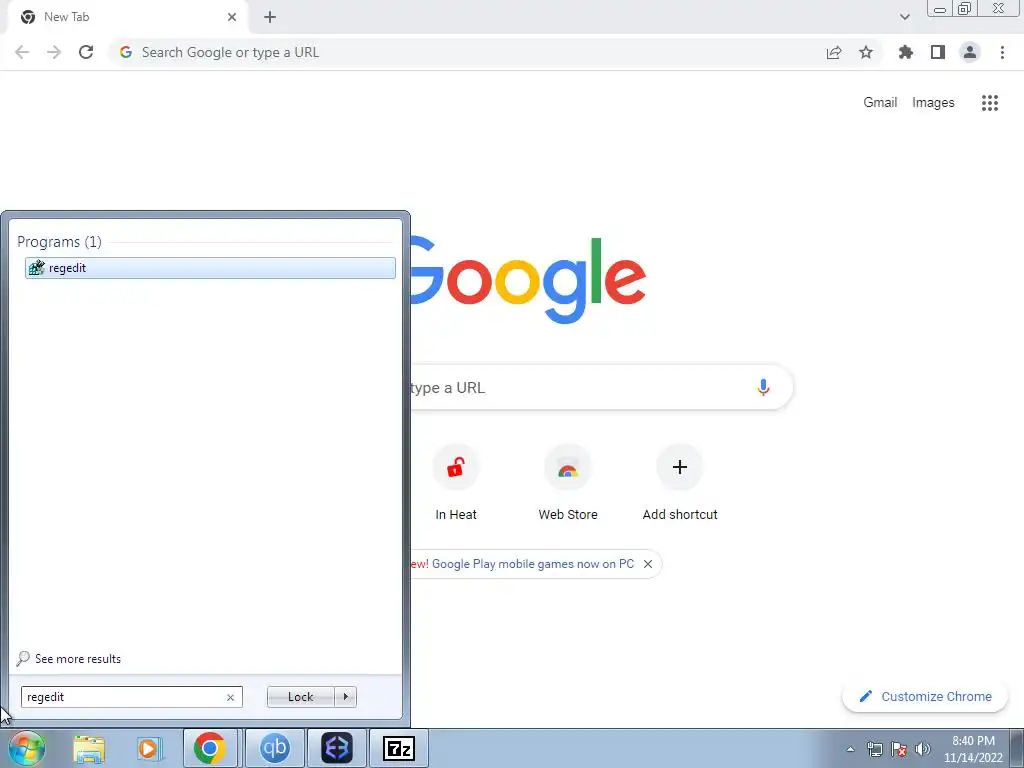Show hidden tray icons arrow
The width and height of the screenshot is (1024, 768).
850,749
